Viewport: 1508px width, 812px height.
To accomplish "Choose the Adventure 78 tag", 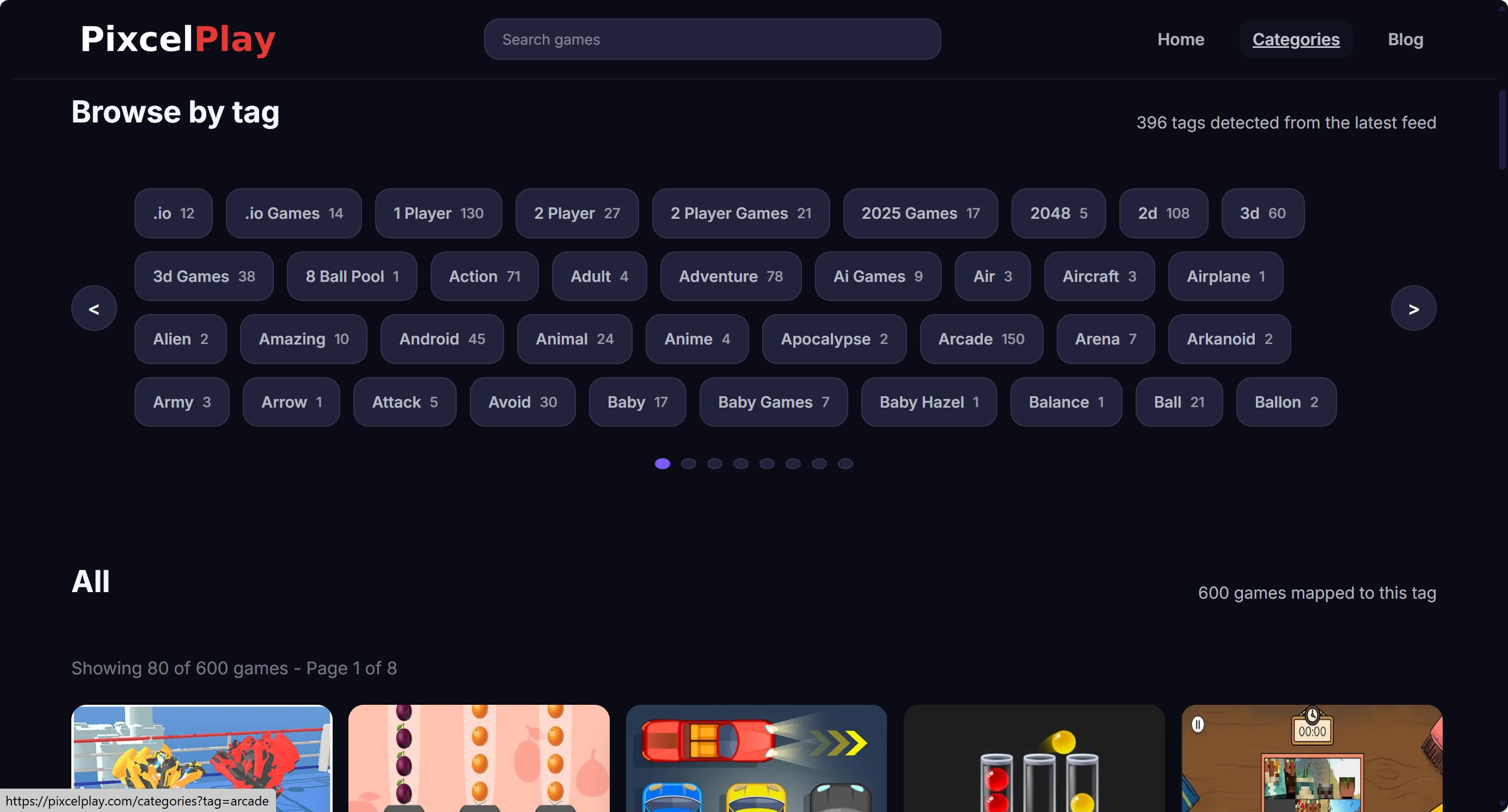I will tap(730, 276).
